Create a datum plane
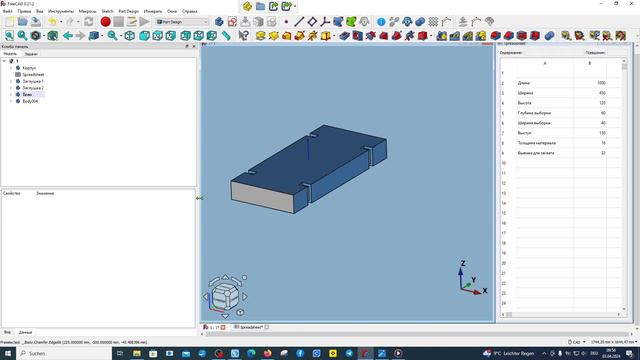 pos(312,22)
